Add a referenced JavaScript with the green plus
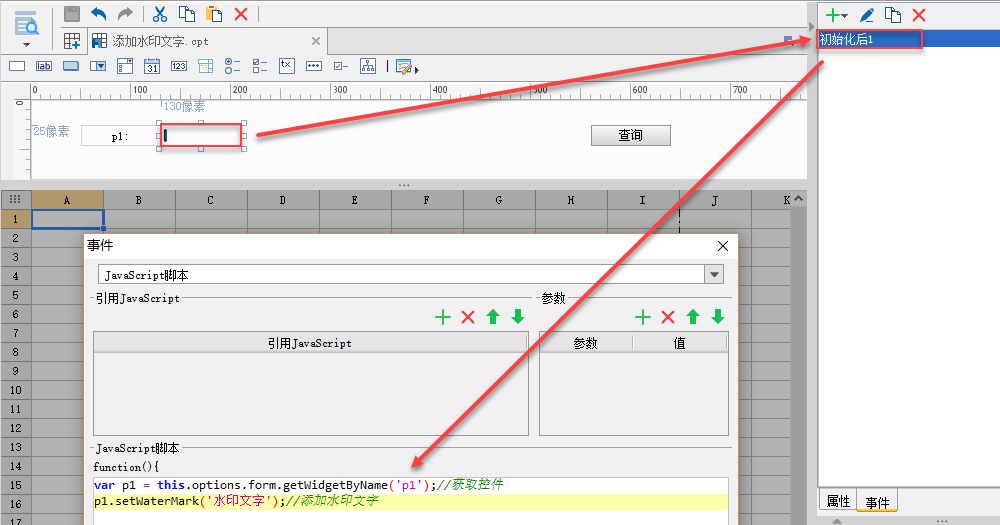 [443, 317]
